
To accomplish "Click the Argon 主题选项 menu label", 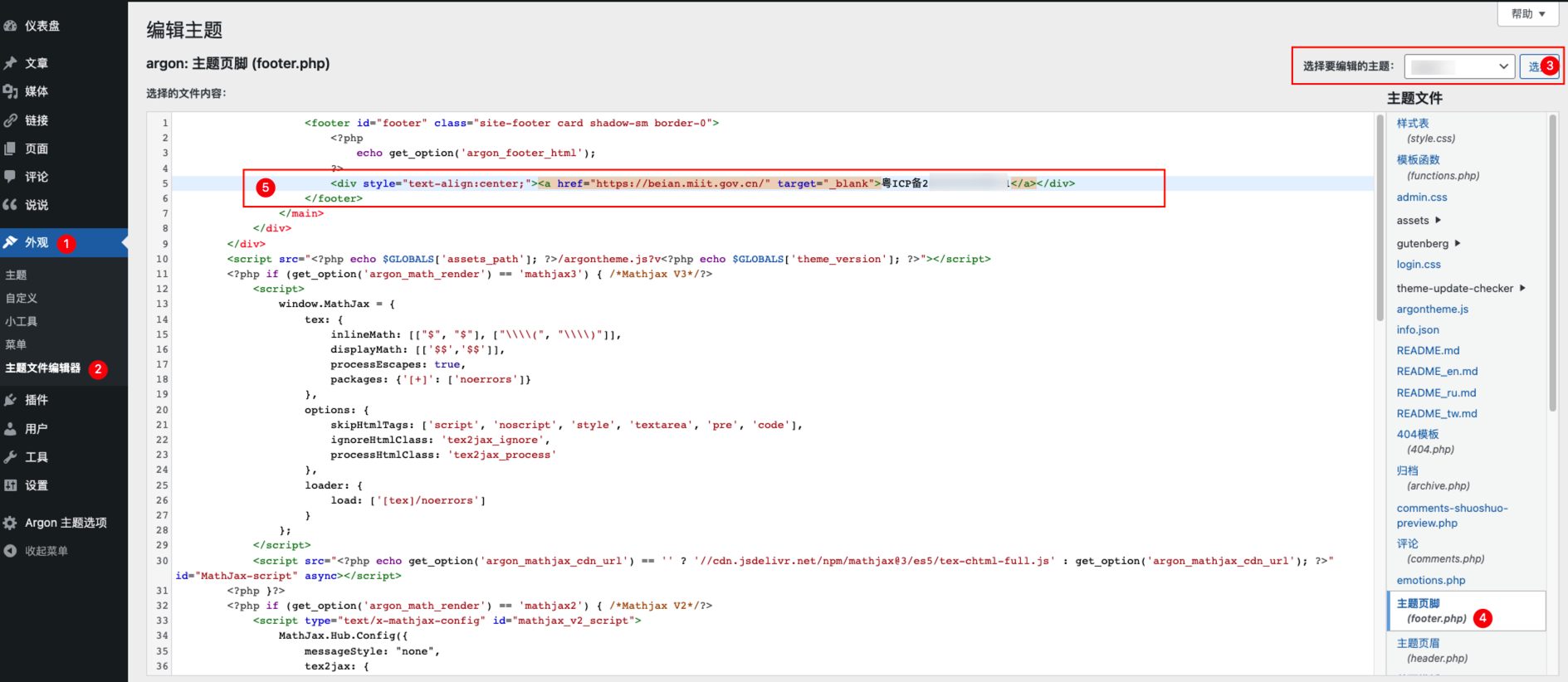I will click(x=66, y=523).
